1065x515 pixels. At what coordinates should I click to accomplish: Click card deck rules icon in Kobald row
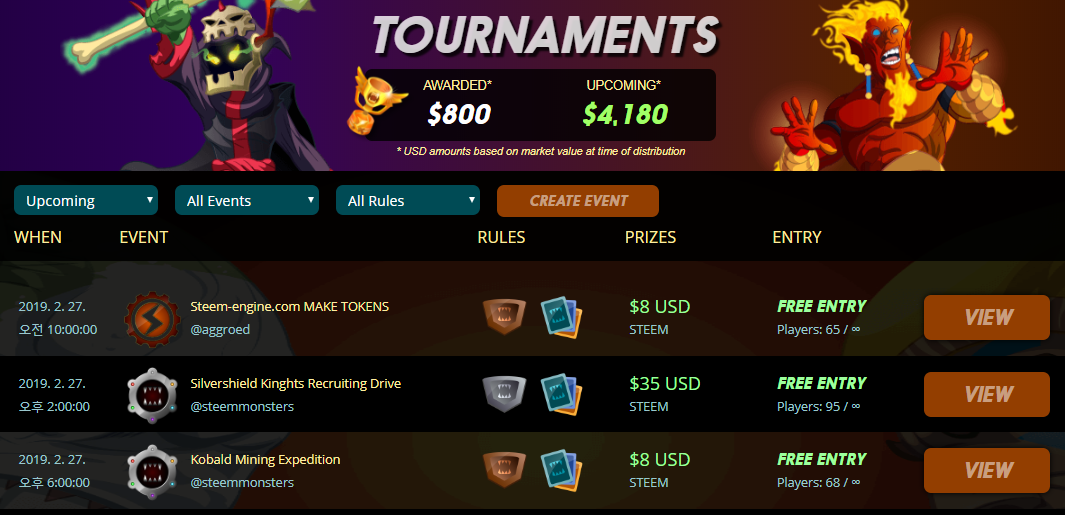pyautogui.click(x=562, y=471)
